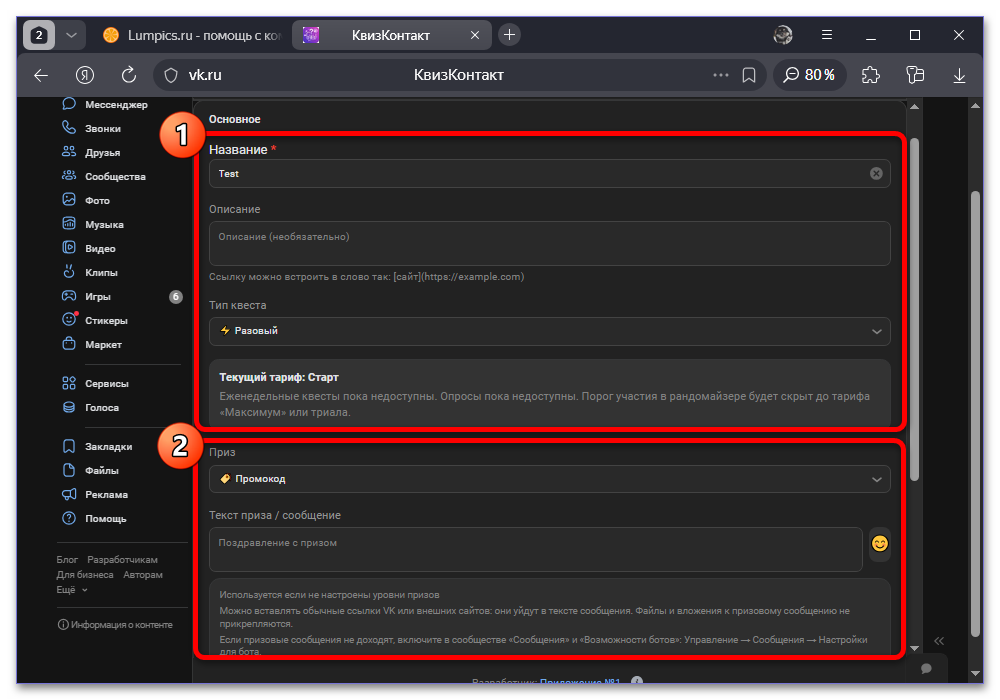The height and width of the screenshot is (700, 1000).
Task: Open Сообщества communities section
Action: click(104, 177)
